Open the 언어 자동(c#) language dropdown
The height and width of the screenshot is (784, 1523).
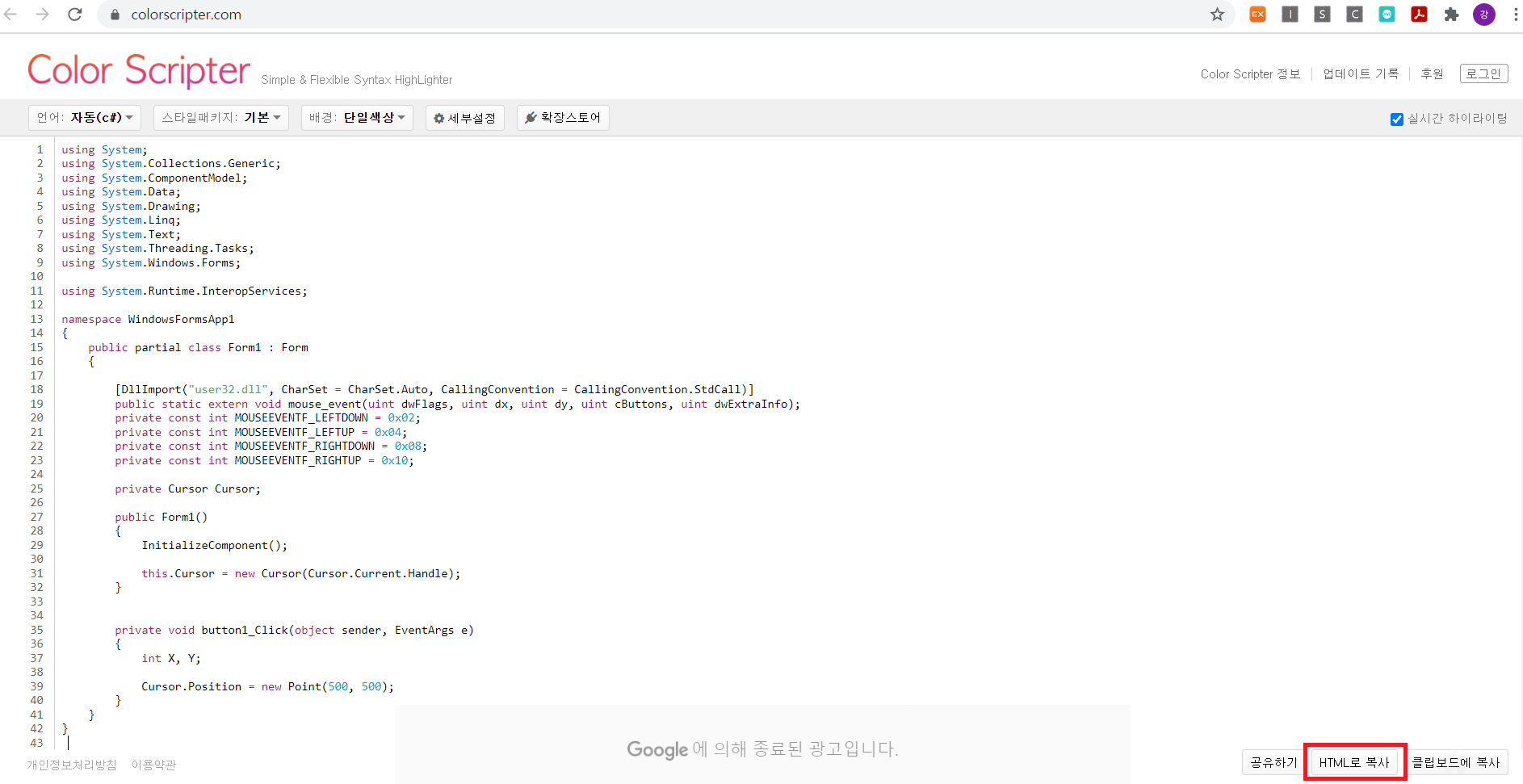[x=85, y=118]
